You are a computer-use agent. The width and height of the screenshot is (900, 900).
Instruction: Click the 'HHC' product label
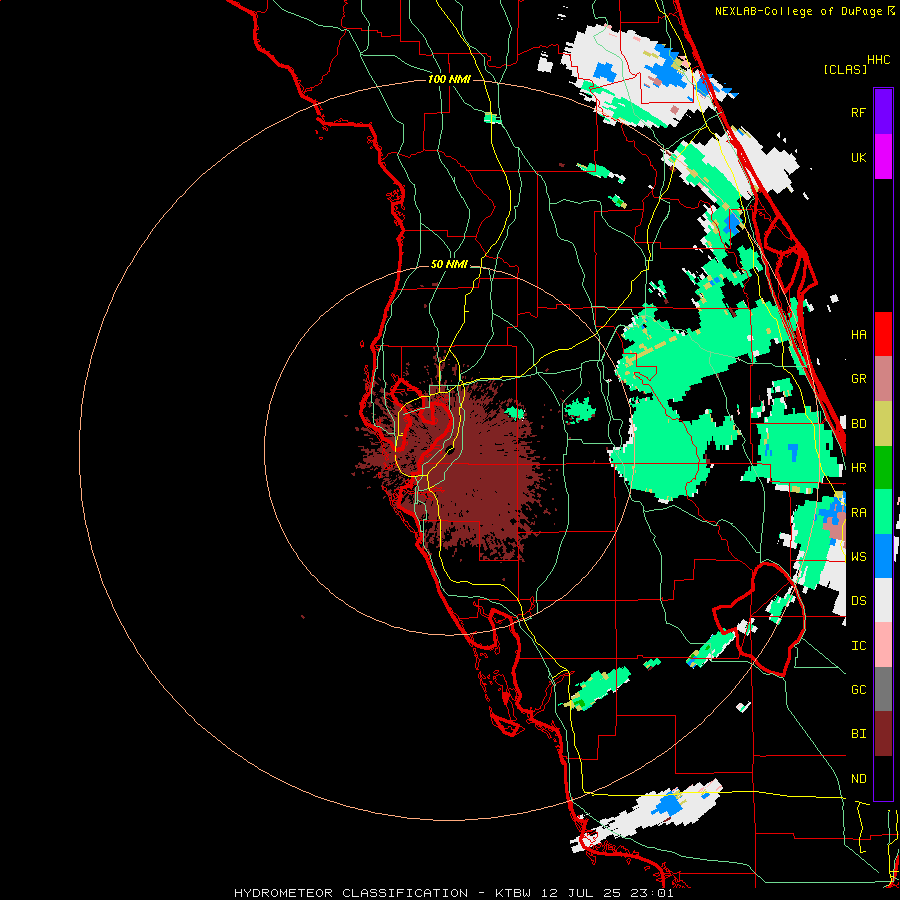tap(878, 60)
